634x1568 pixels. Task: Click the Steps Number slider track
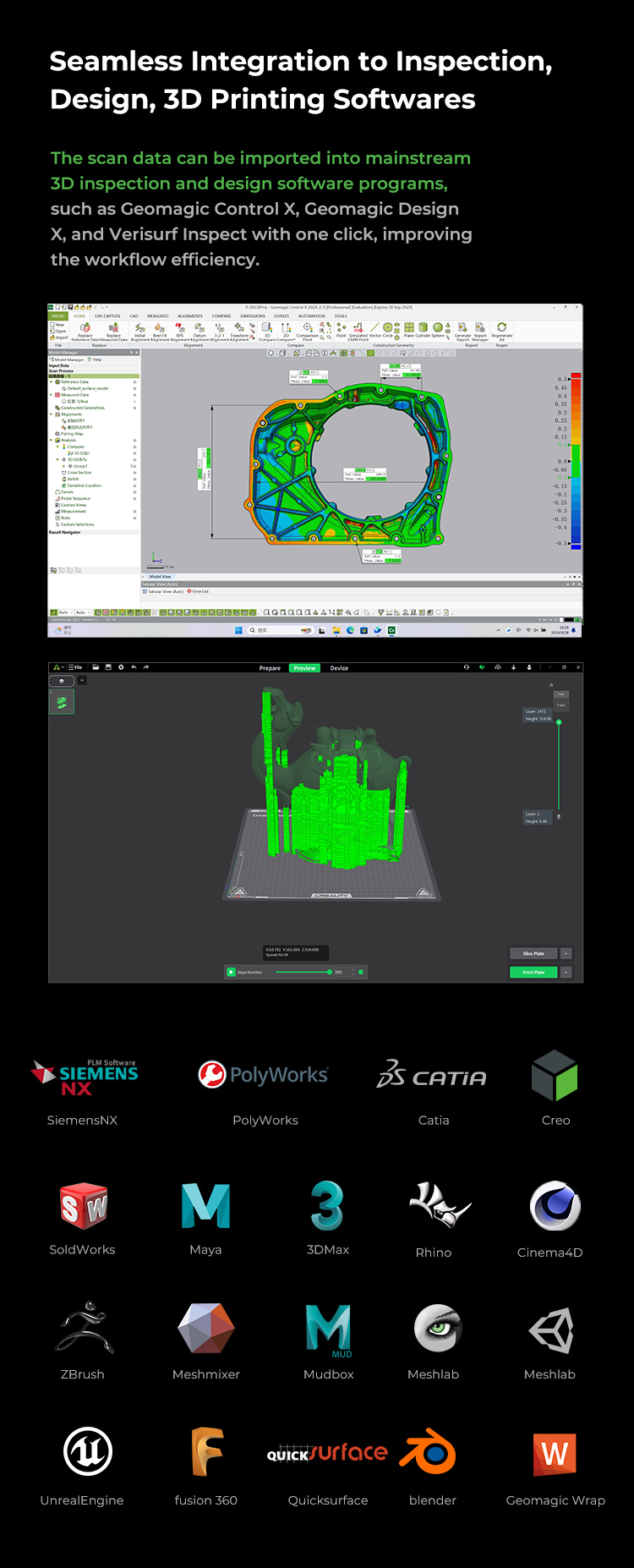pyautogui.click(x=302, y=972)
